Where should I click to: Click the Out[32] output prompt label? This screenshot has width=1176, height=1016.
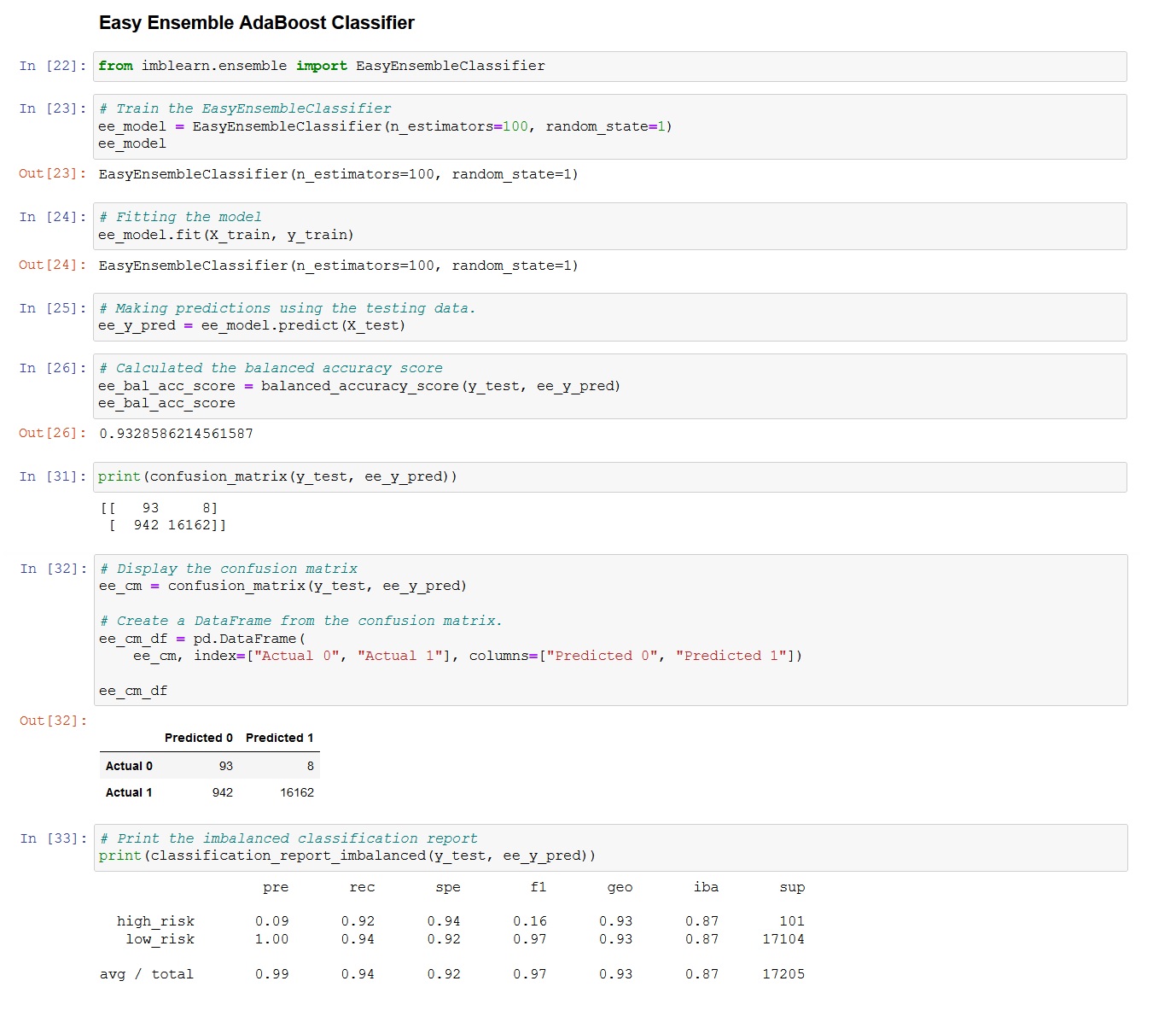52,721
